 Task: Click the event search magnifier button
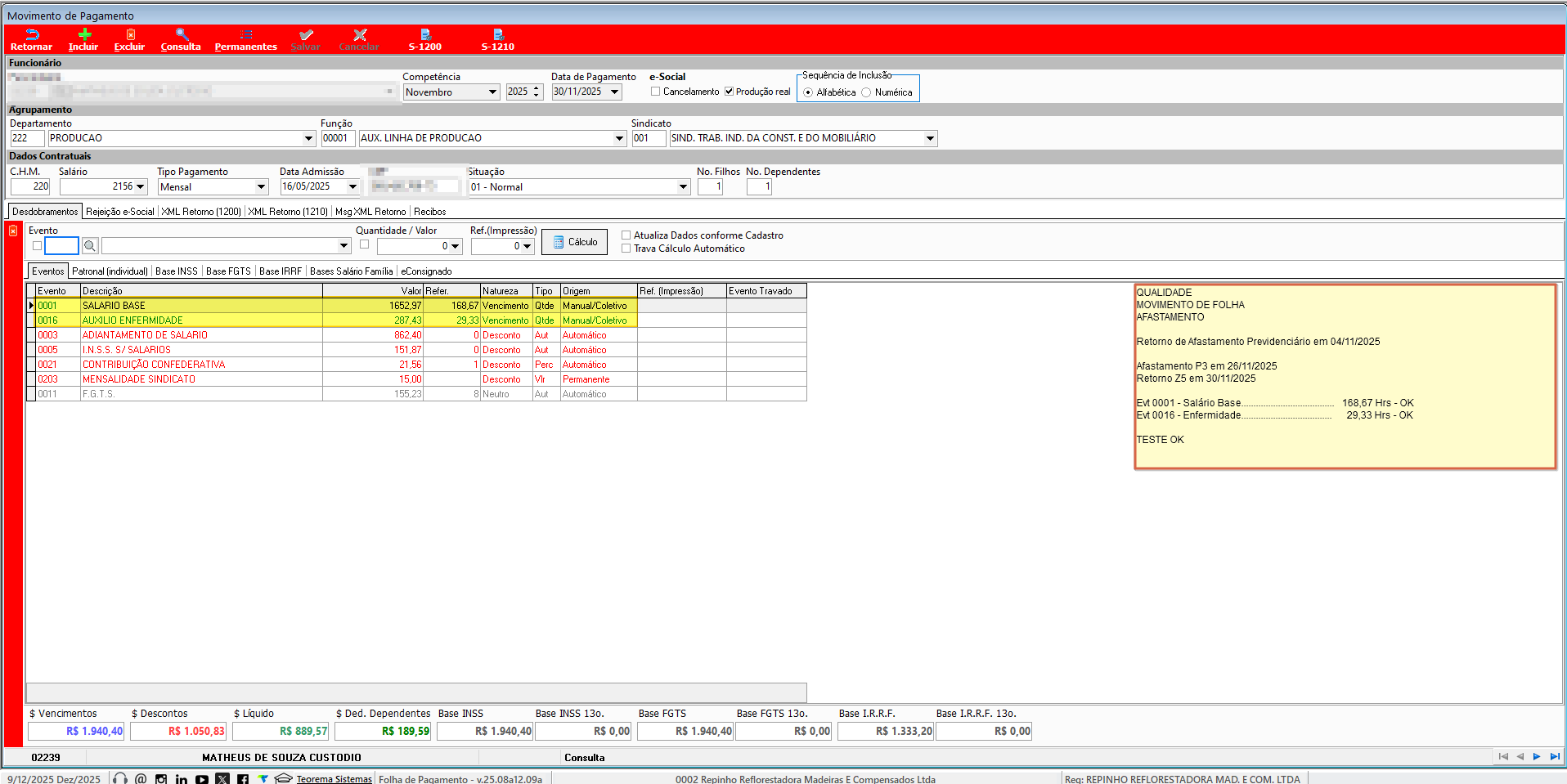pos(90,246)
